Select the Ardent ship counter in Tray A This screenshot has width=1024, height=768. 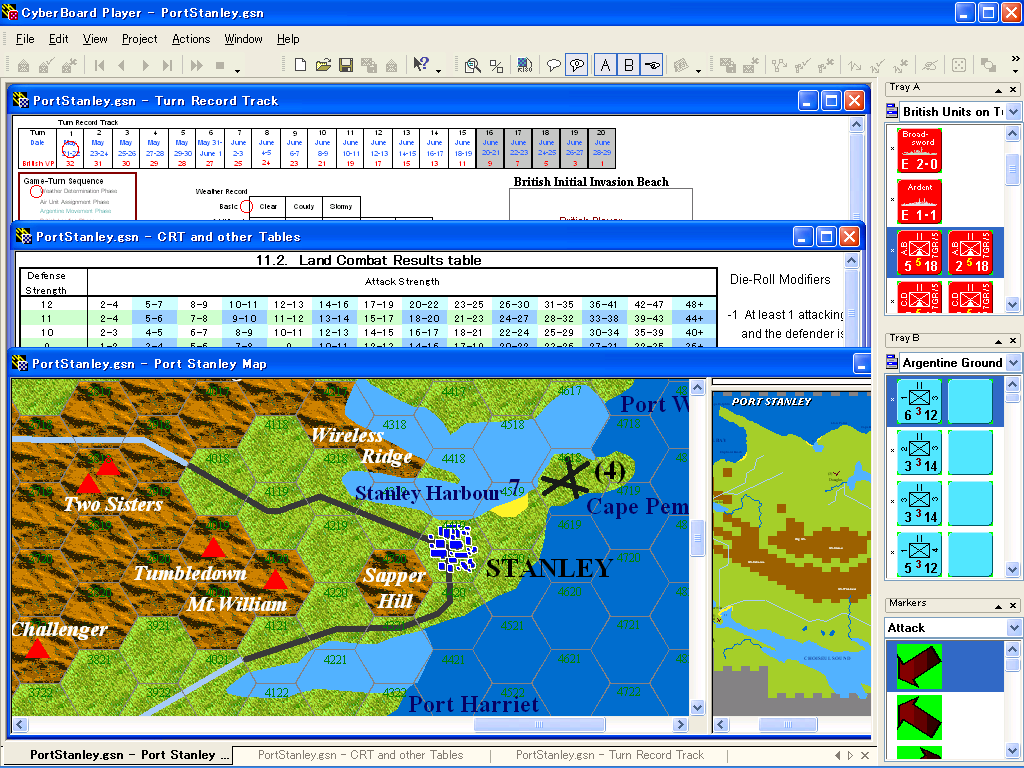pos(920,200)
